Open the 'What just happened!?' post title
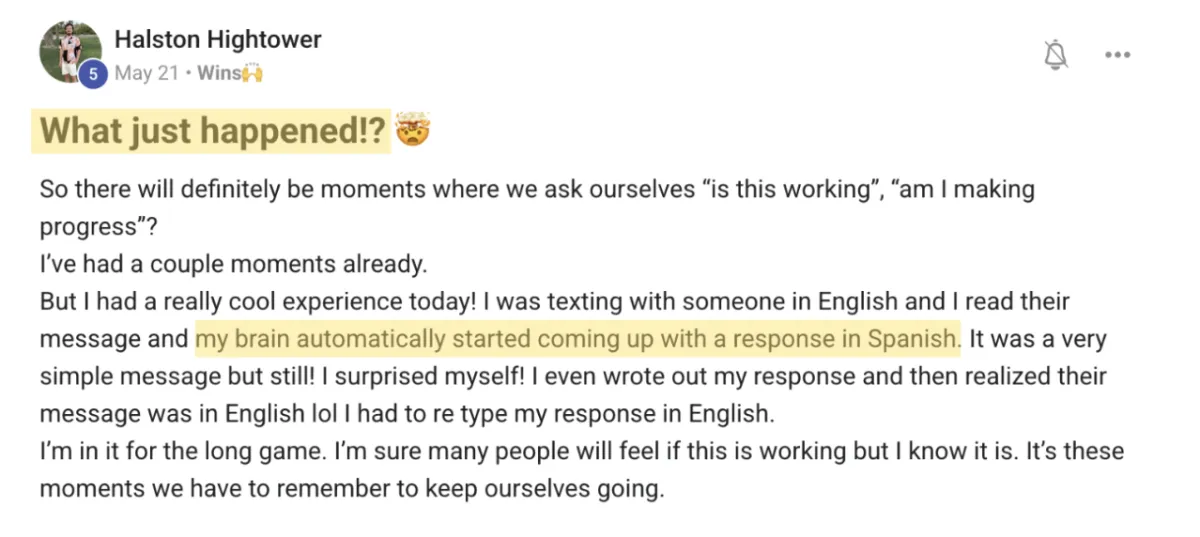Viewport: 1200px width, 537px height. pyautogui.click(x=213, y=131)
